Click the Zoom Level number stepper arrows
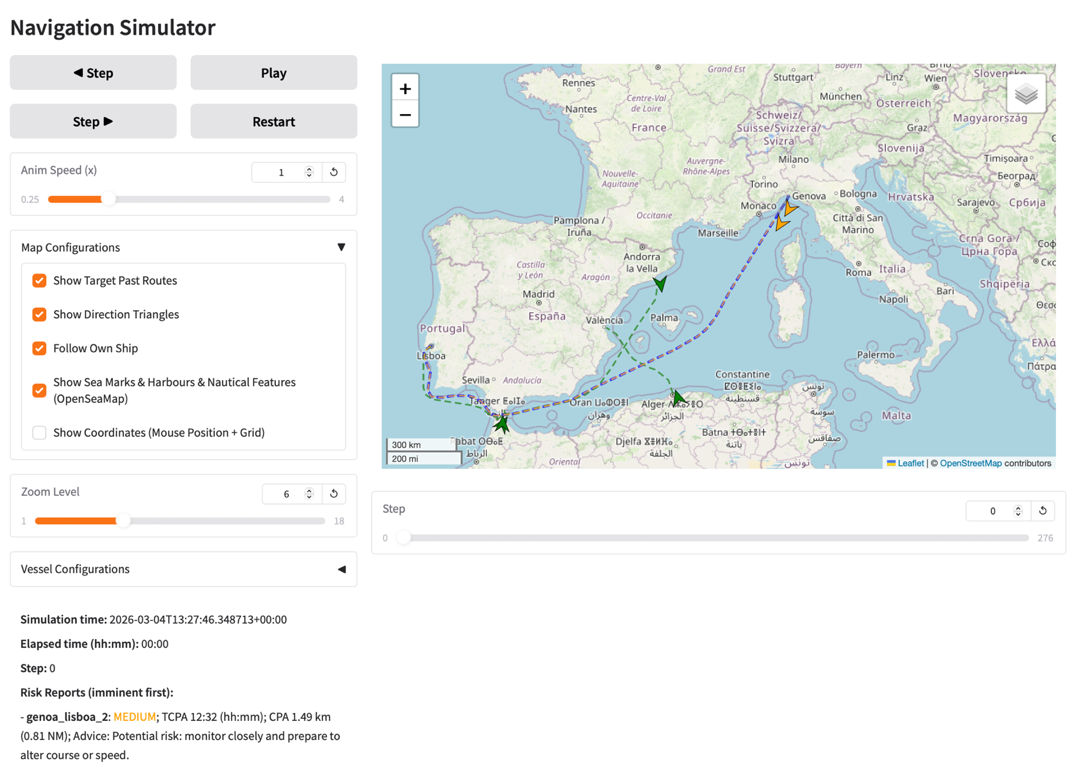The width and height of the screenshot is (1078, 762). pyautogui.click(x=309, y=493)
